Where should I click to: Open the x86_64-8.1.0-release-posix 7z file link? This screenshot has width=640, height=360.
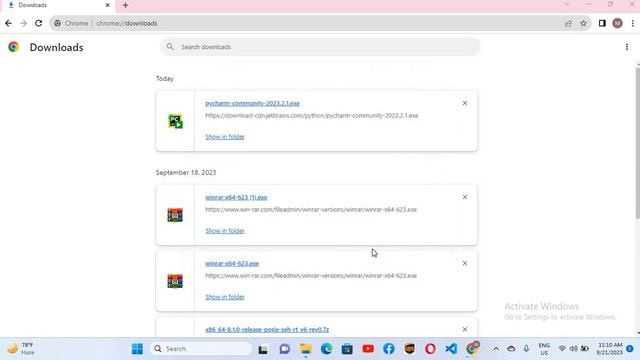267,329
